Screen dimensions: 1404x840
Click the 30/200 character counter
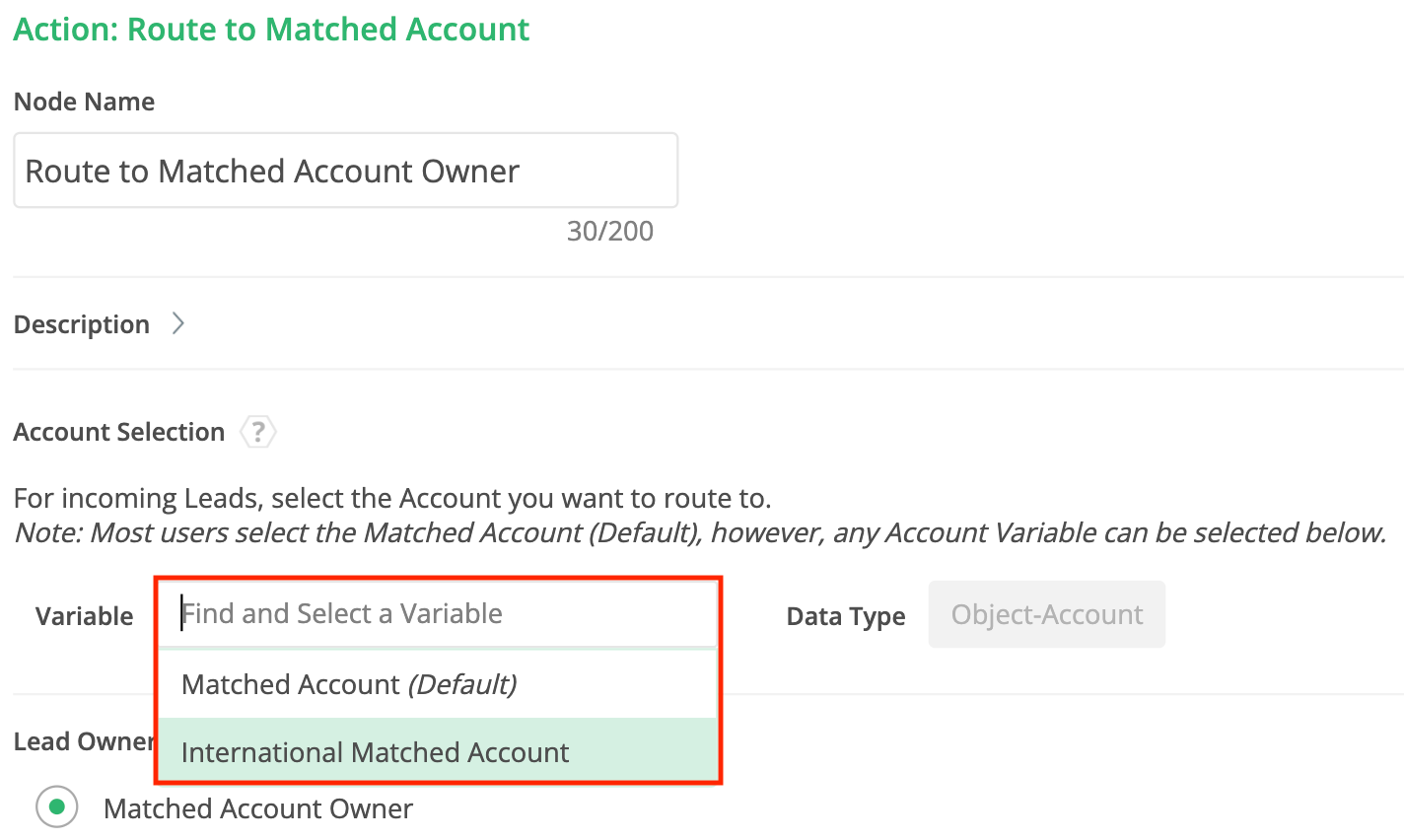(609, 231)
